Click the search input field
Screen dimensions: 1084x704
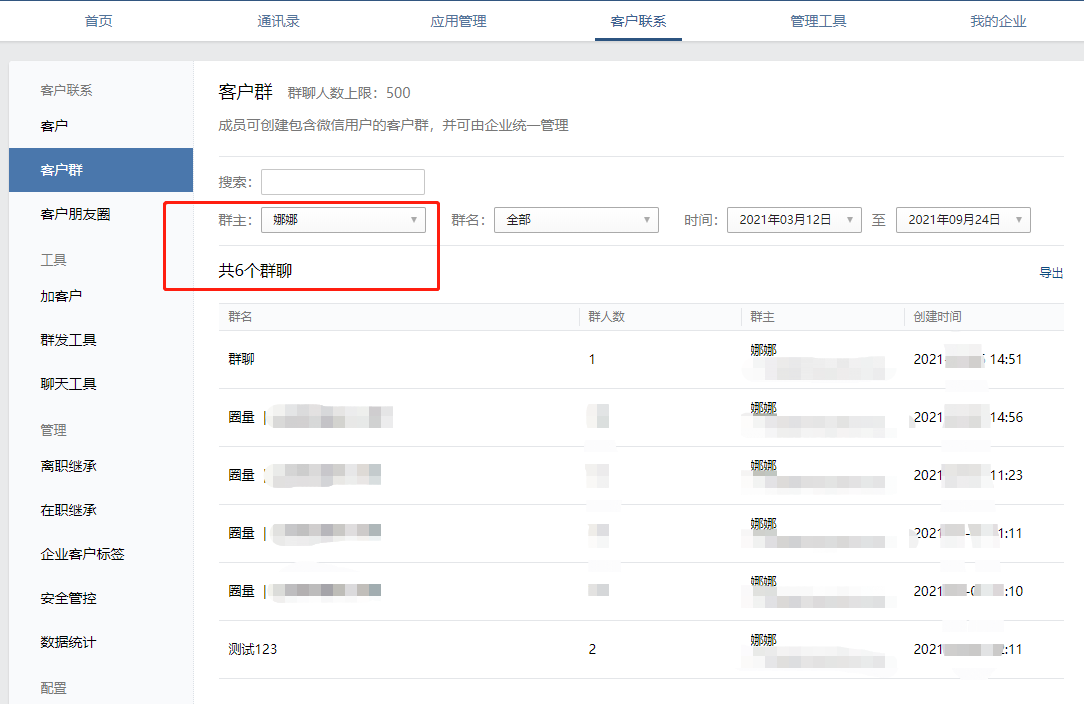(343, 181)
